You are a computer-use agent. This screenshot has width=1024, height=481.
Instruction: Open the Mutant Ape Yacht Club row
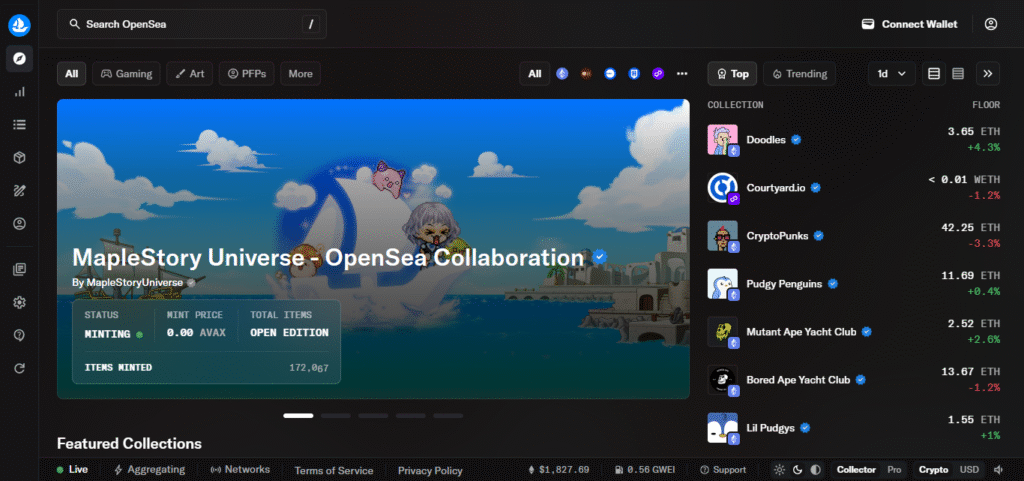point(854,332)
